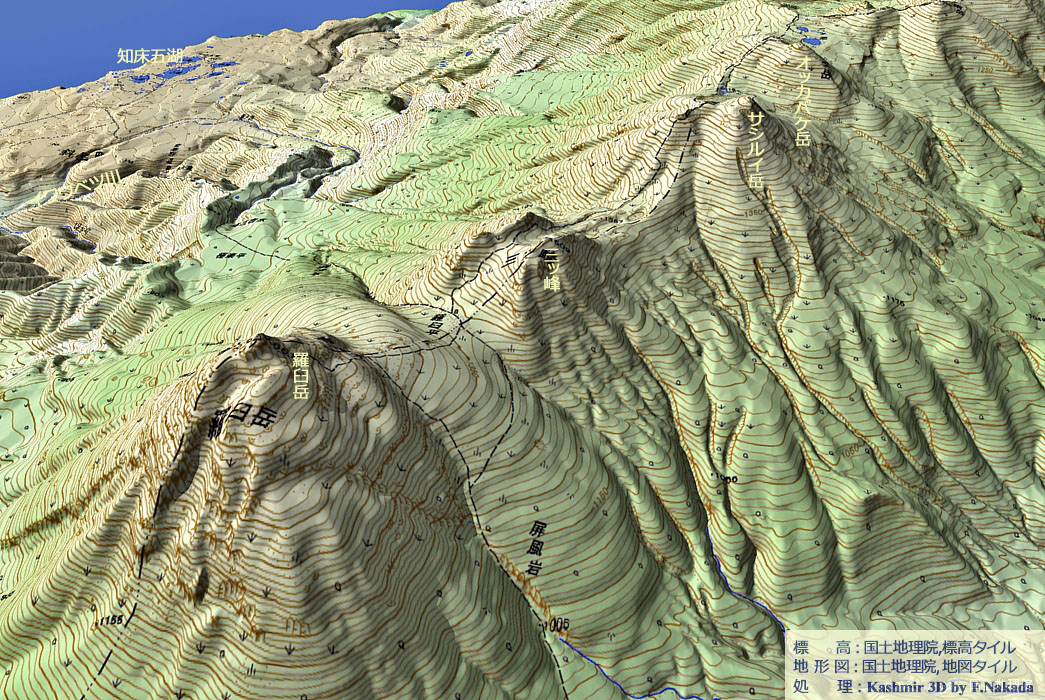
Task: Click the yellow 知床五湖 label
Action: 150,56
